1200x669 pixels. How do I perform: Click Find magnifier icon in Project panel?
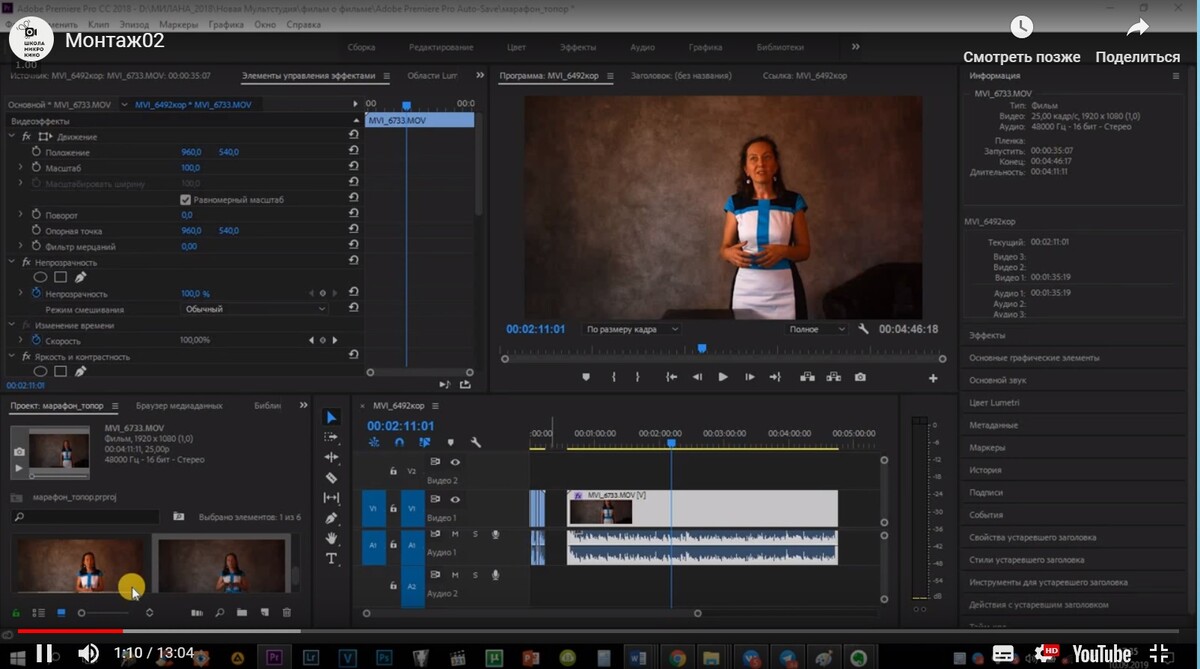coord(219,612)
